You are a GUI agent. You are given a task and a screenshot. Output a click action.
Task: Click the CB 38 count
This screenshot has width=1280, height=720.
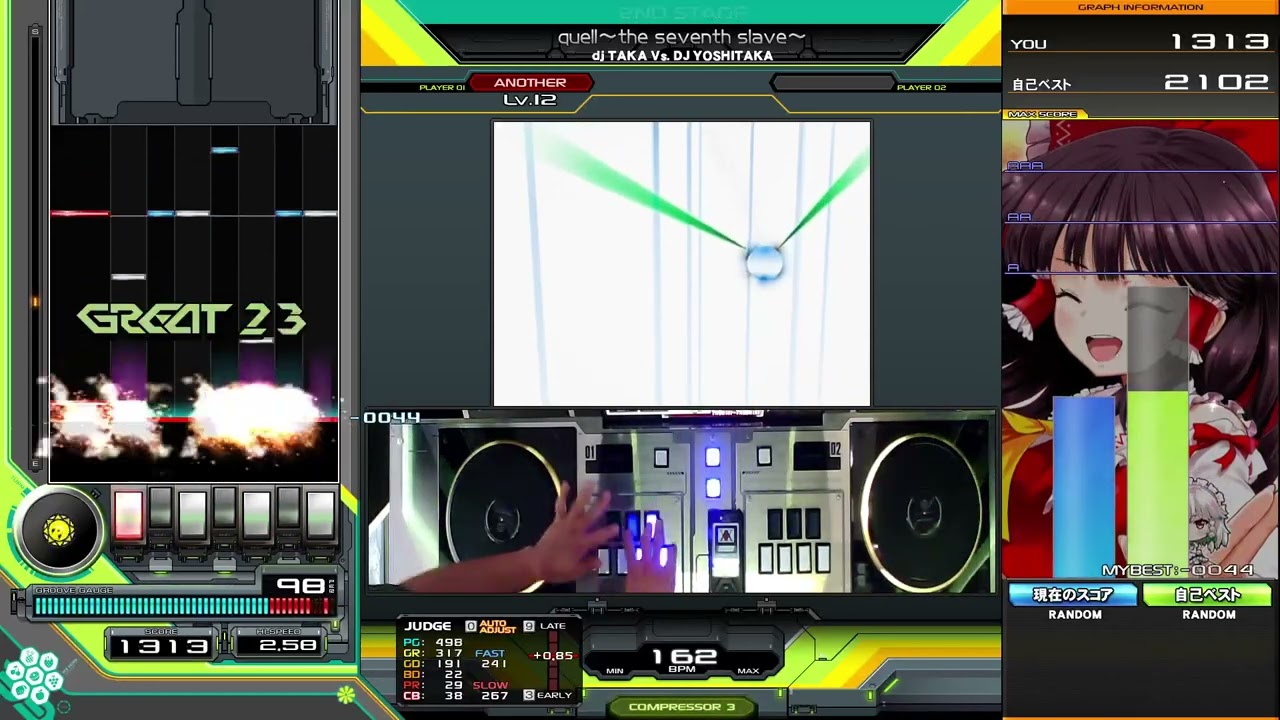point(433,696)
